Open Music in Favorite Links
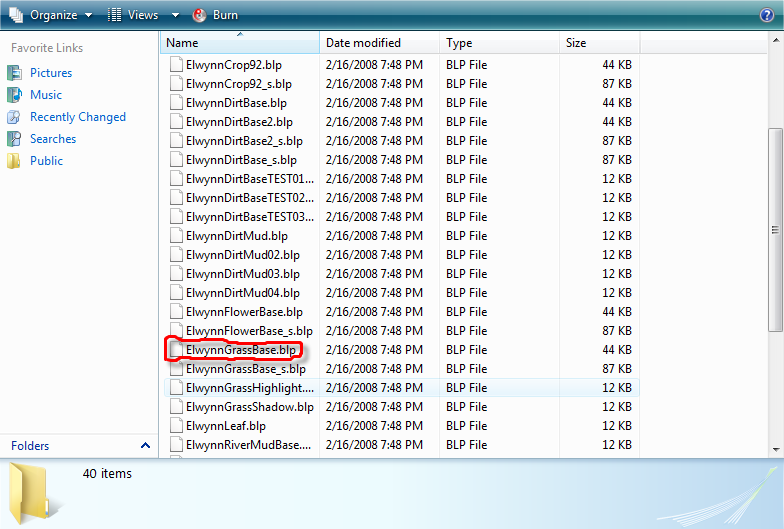This screenshot has width=784, height=529. [46, 95]
